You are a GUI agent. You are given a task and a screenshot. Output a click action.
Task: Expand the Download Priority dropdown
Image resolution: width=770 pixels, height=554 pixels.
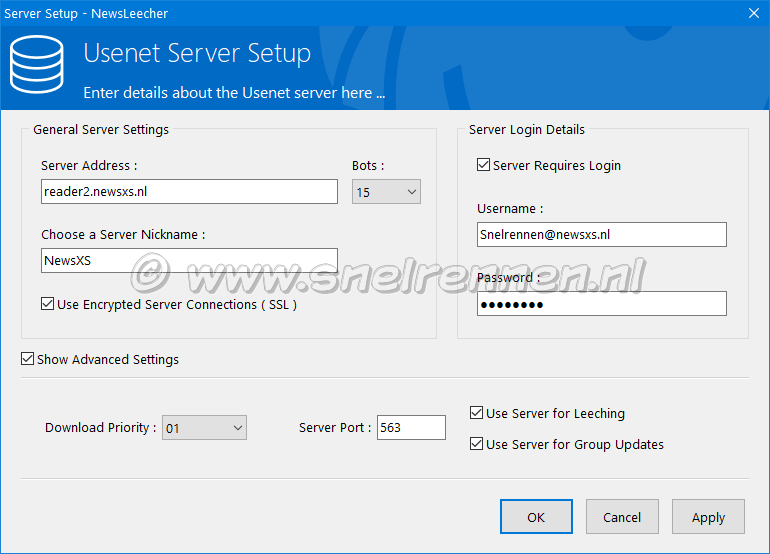click(x=204, y=428)
